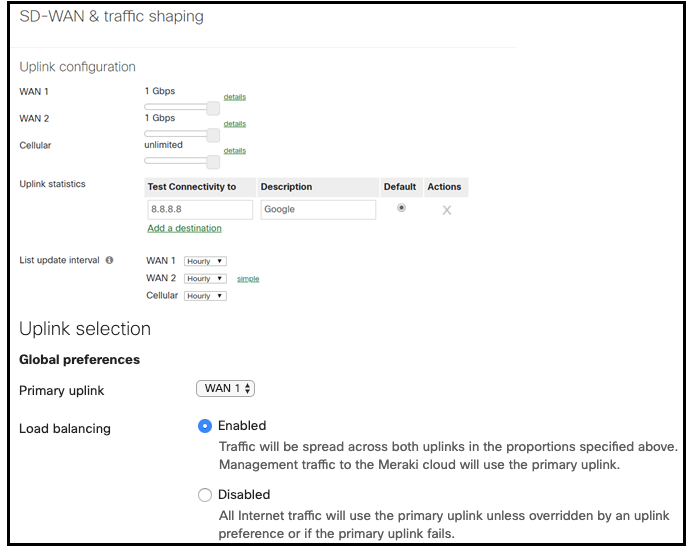Click the WAN 1 details link
690x547 pixels.
click(235, 97)
